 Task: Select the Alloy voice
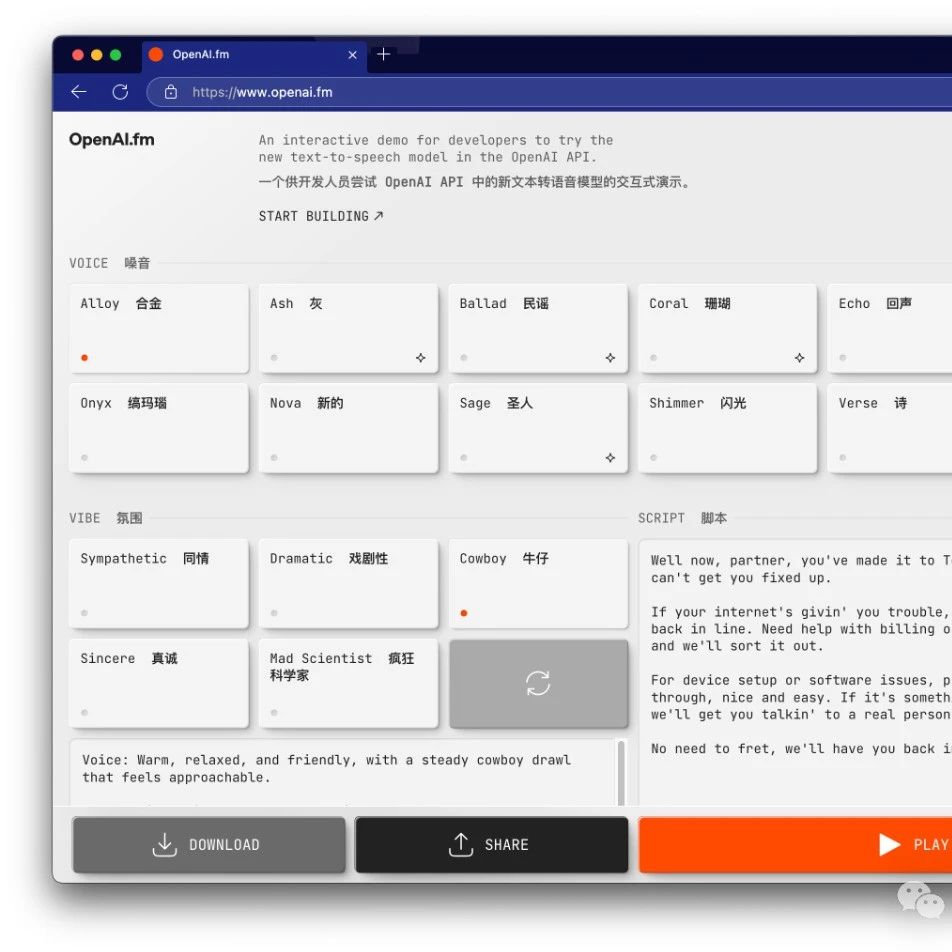[x=159, y=328]
